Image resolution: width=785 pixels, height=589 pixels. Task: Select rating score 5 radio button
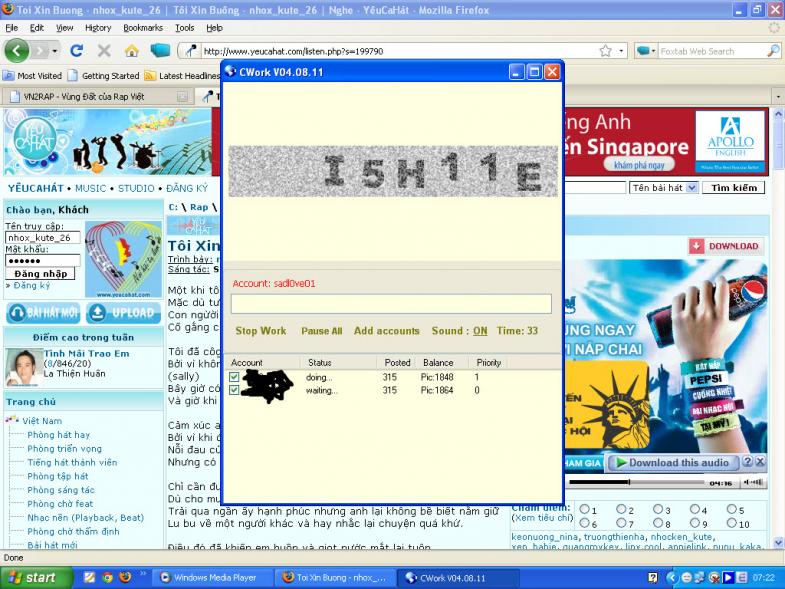(732, 509)
